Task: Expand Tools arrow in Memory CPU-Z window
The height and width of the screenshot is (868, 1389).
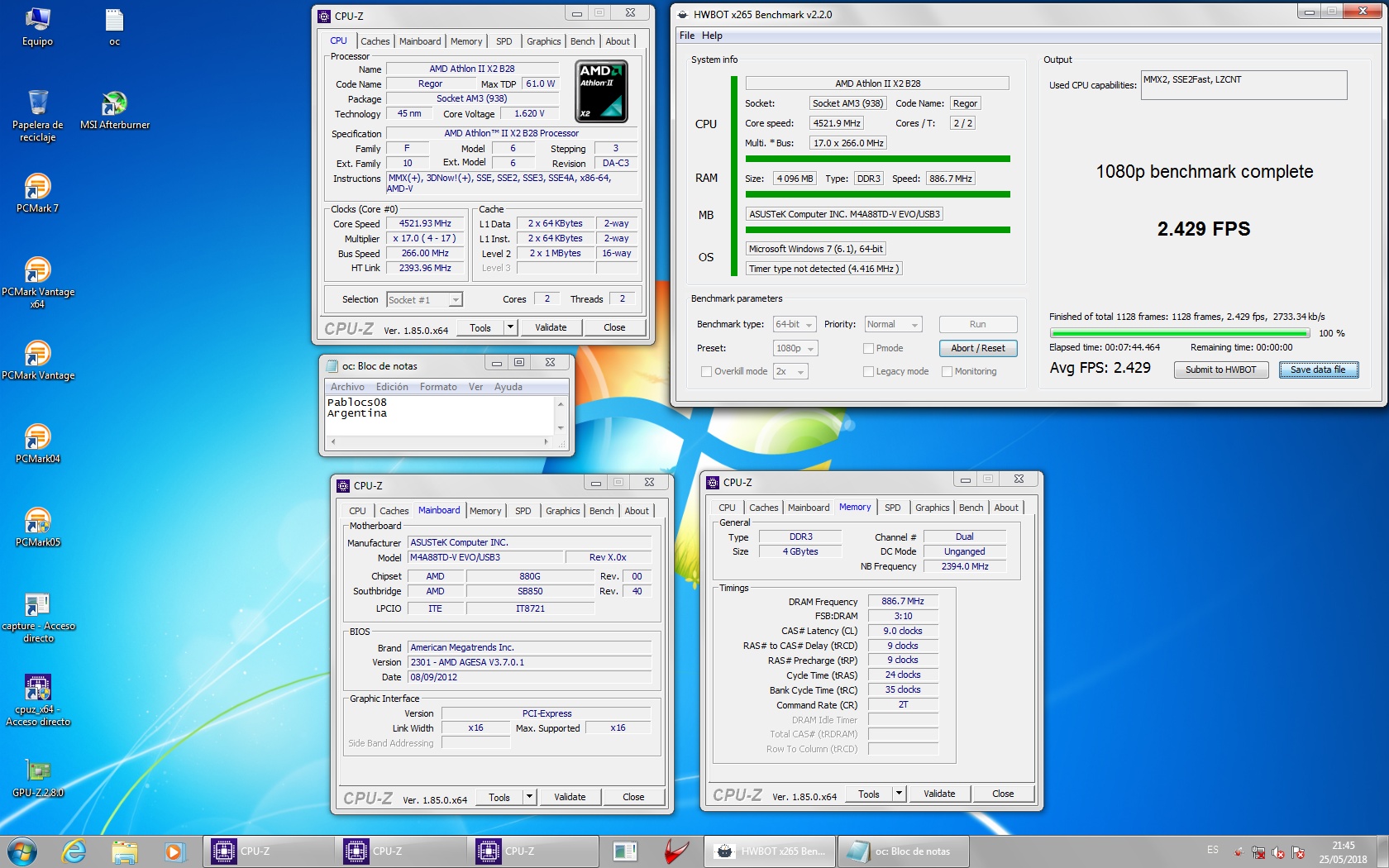Action: 899,794
